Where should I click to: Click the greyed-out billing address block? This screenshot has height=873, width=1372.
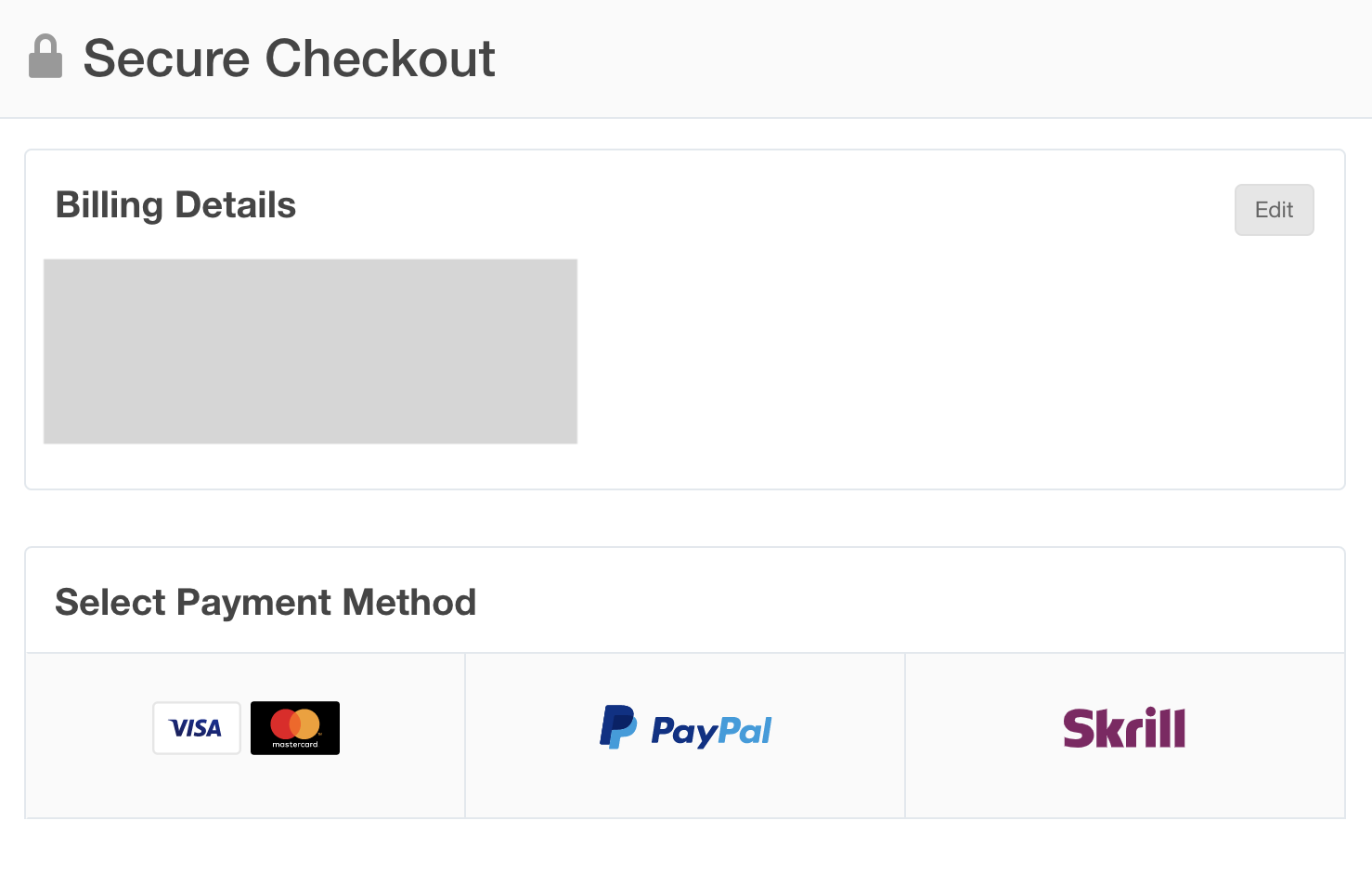(x=310, y=351)
